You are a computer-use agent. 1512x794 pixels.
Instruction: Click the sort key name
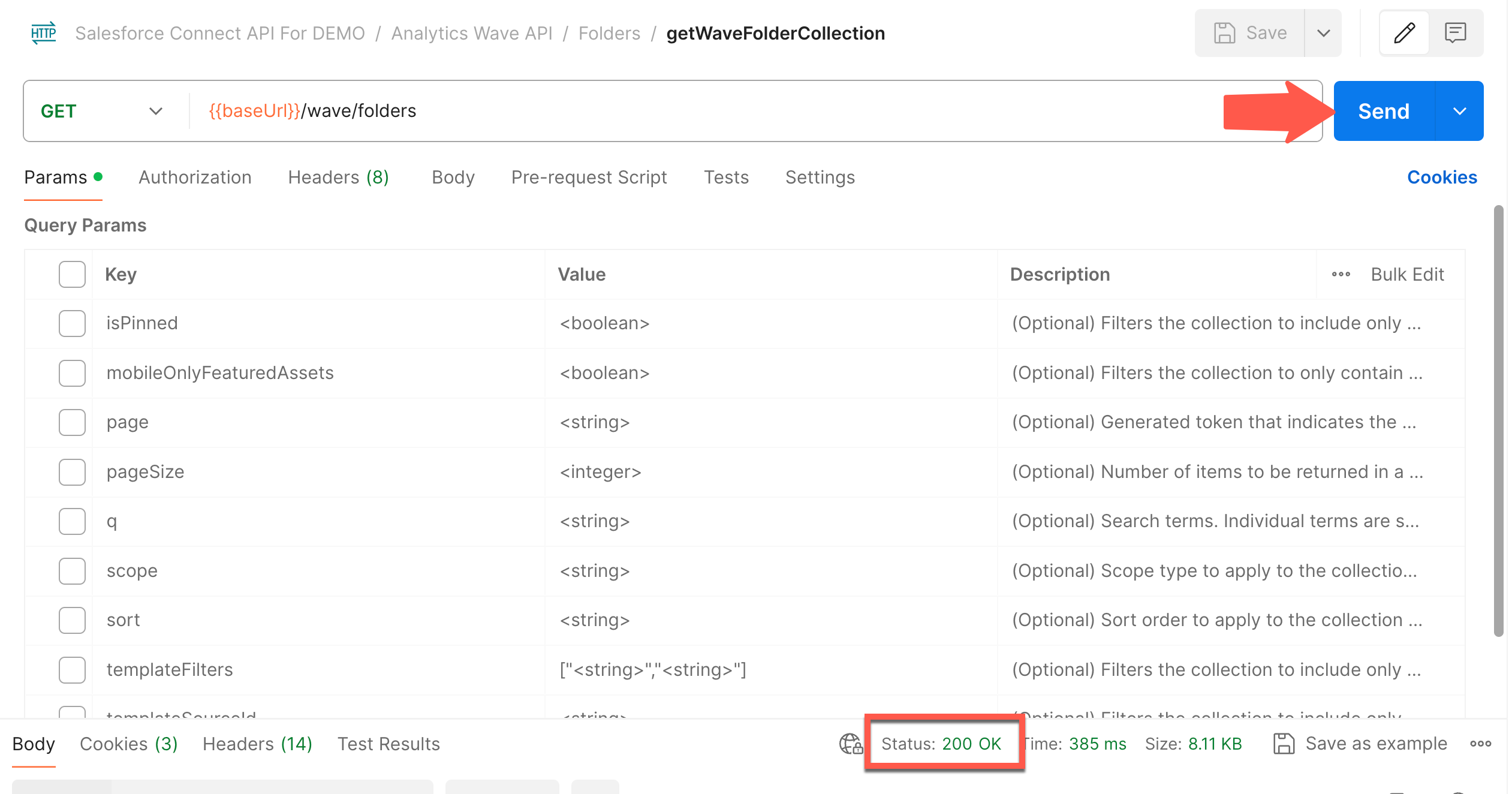point(123,620)
